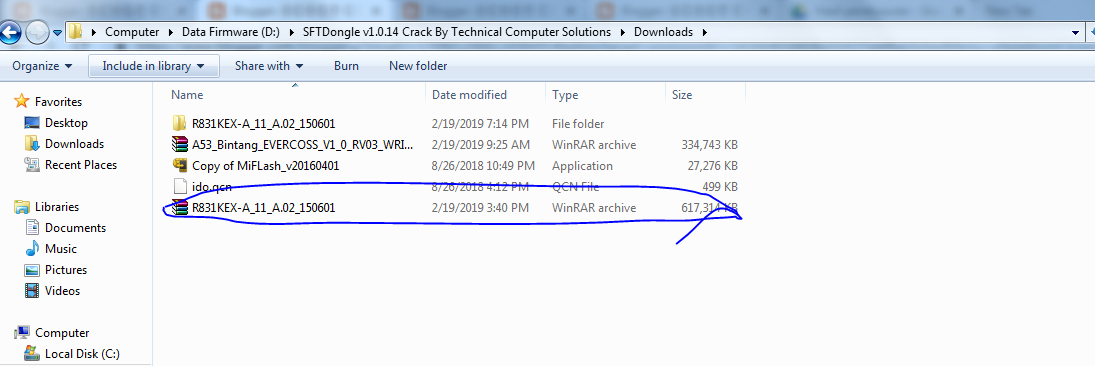Open the Organize menu
This screenshot has width=1095, height=366.
click(x=42, y=66)
